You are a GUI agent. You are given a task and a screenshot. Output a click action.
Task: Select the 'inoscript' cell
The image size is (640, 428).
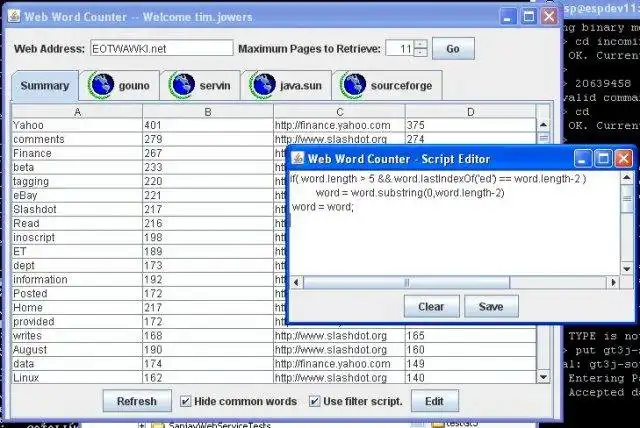(x=77, y=237)
